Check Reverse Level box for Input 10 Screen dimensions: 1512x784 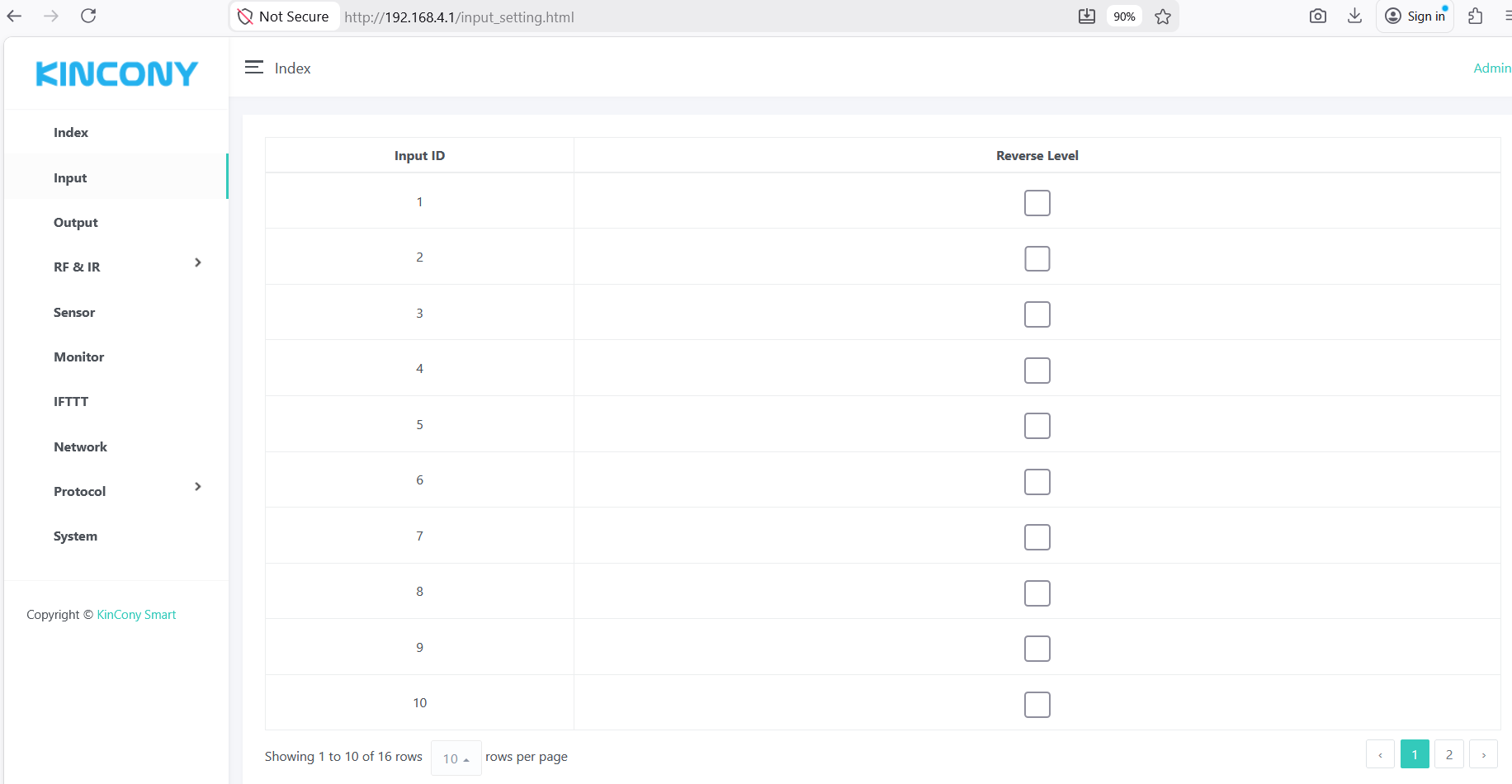click(x=1037, y=705)
